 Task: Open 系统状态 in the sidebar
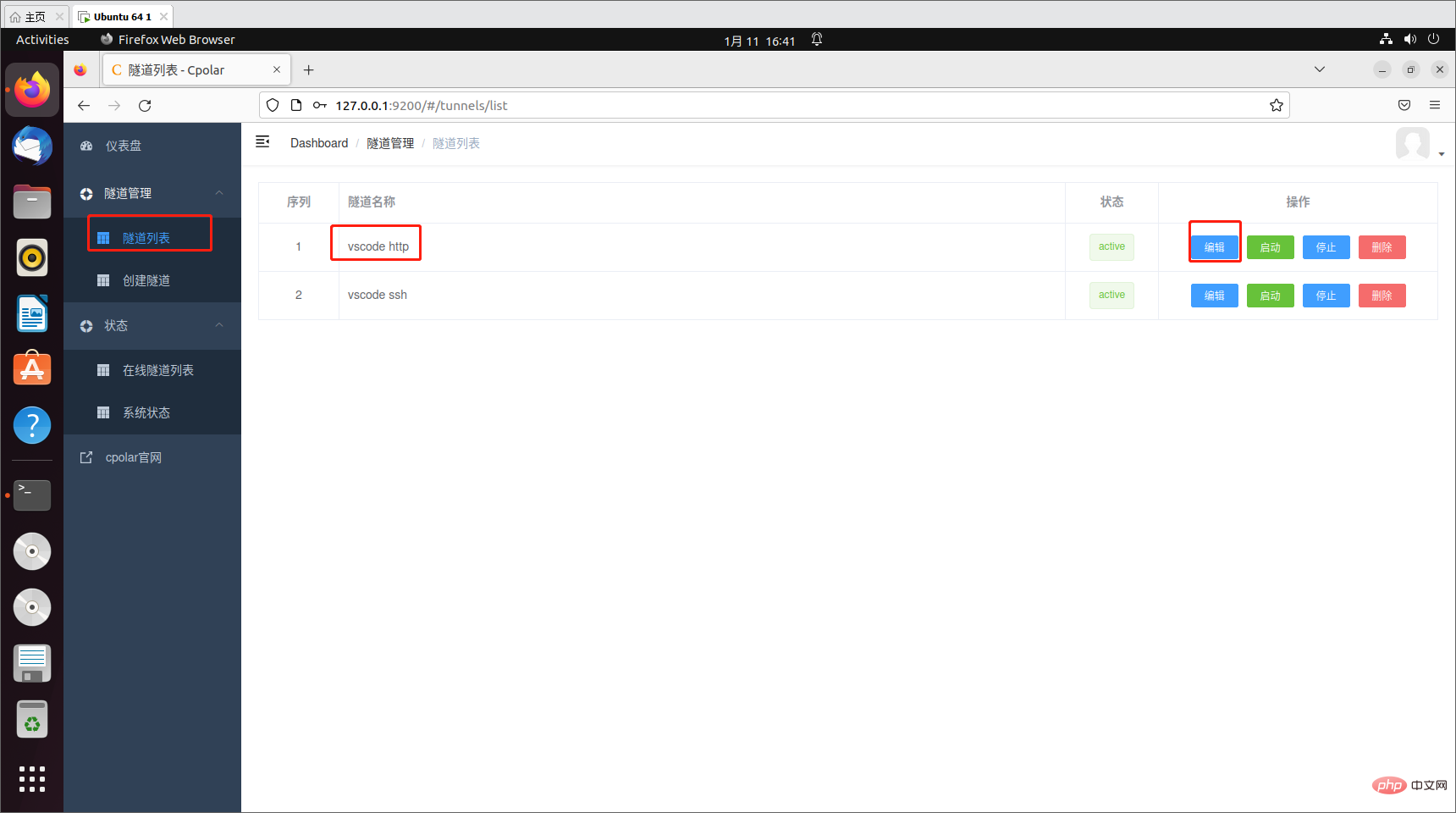(x=152, y=412)
